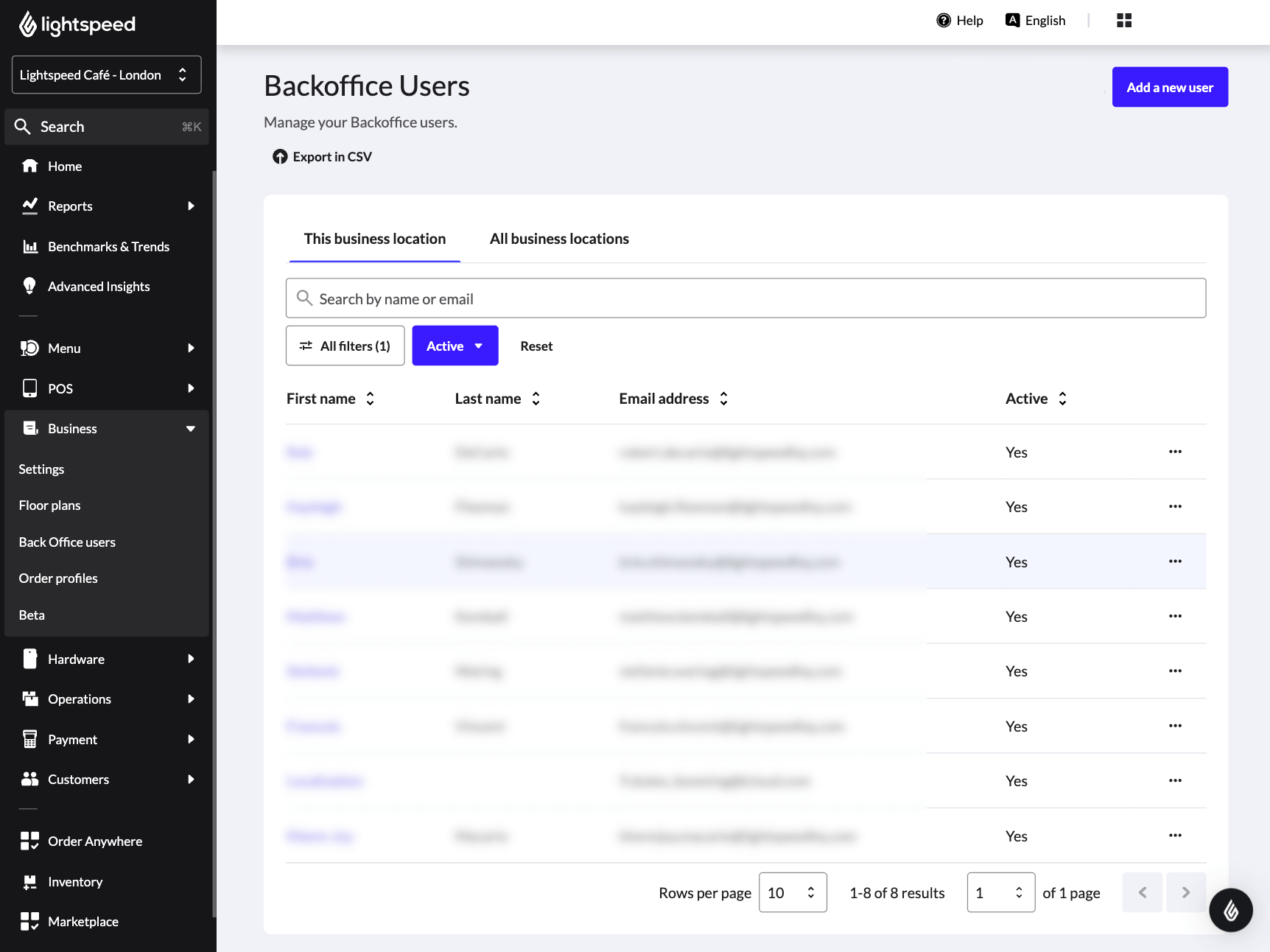Viewport: 1270px width, 952px height.
Task: Click the Lightspeed flame logo
Action: tap(28, 24)
